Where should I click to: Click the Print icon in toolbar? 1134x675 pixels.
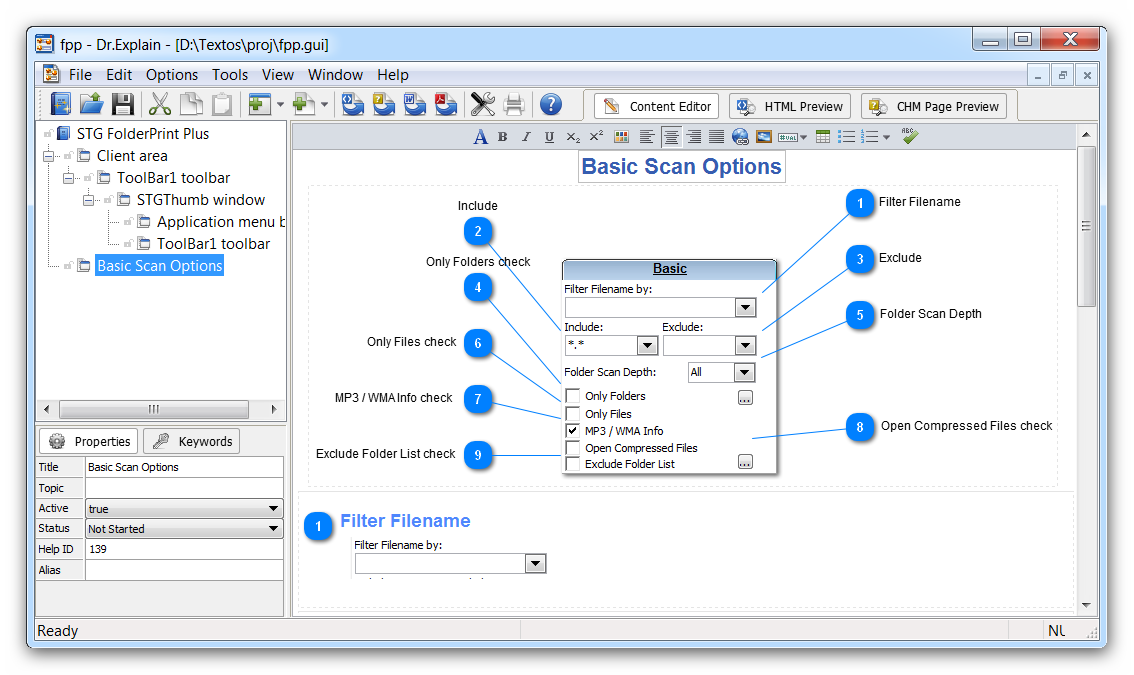[514, 104]
